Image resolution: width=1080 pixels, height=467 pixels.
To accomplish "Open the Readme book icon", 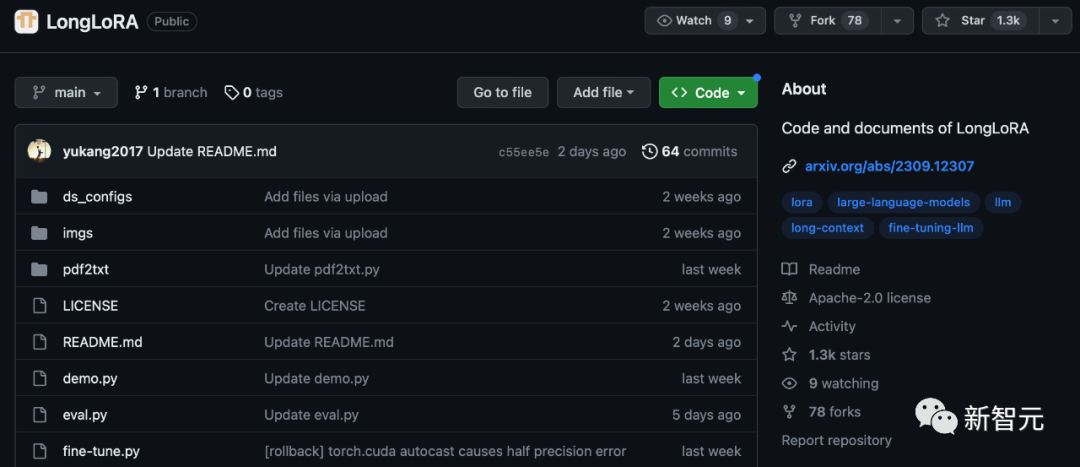I will 790,269.
